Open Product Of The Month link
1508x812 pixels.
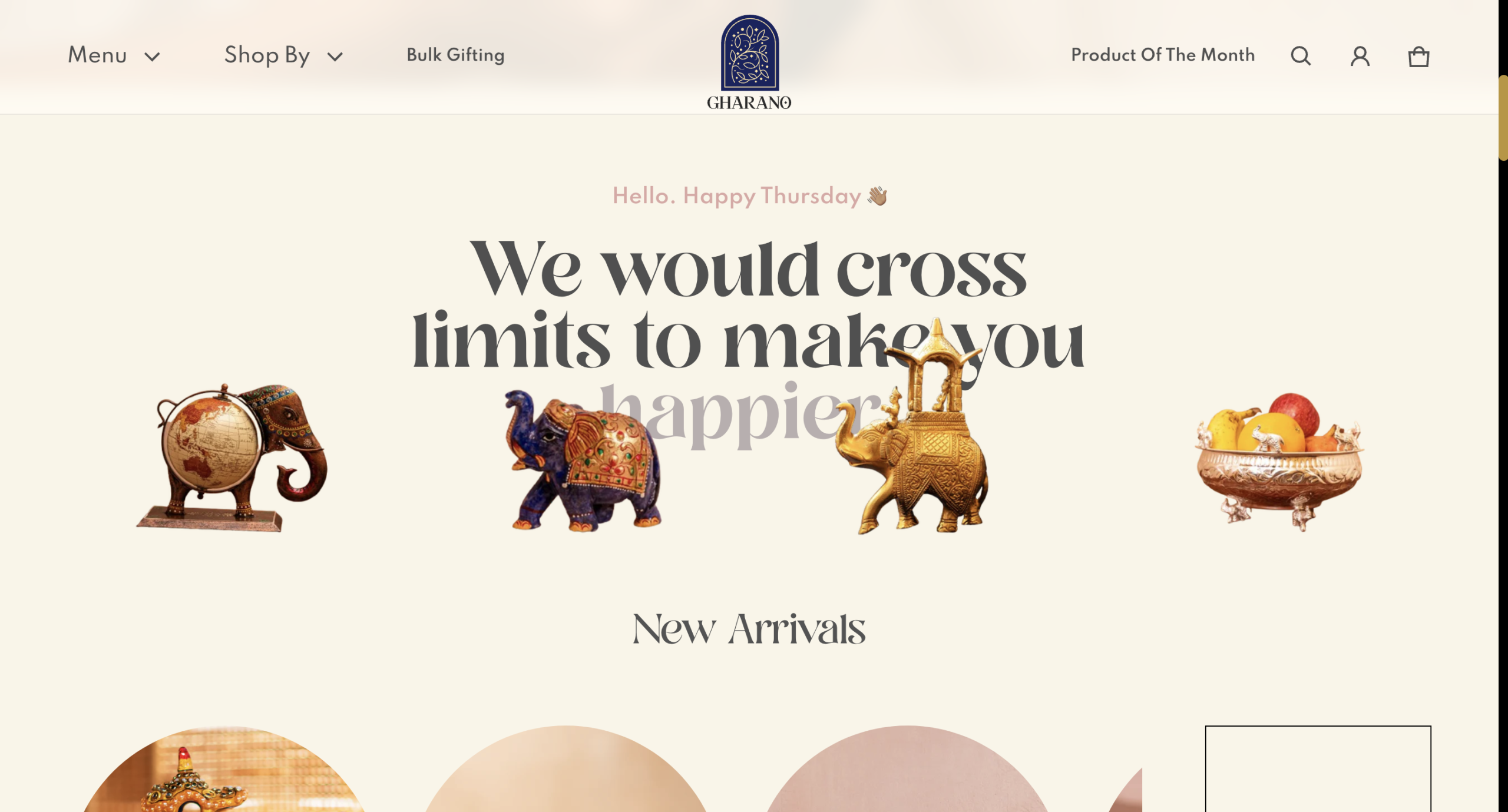click(1163, 55)
